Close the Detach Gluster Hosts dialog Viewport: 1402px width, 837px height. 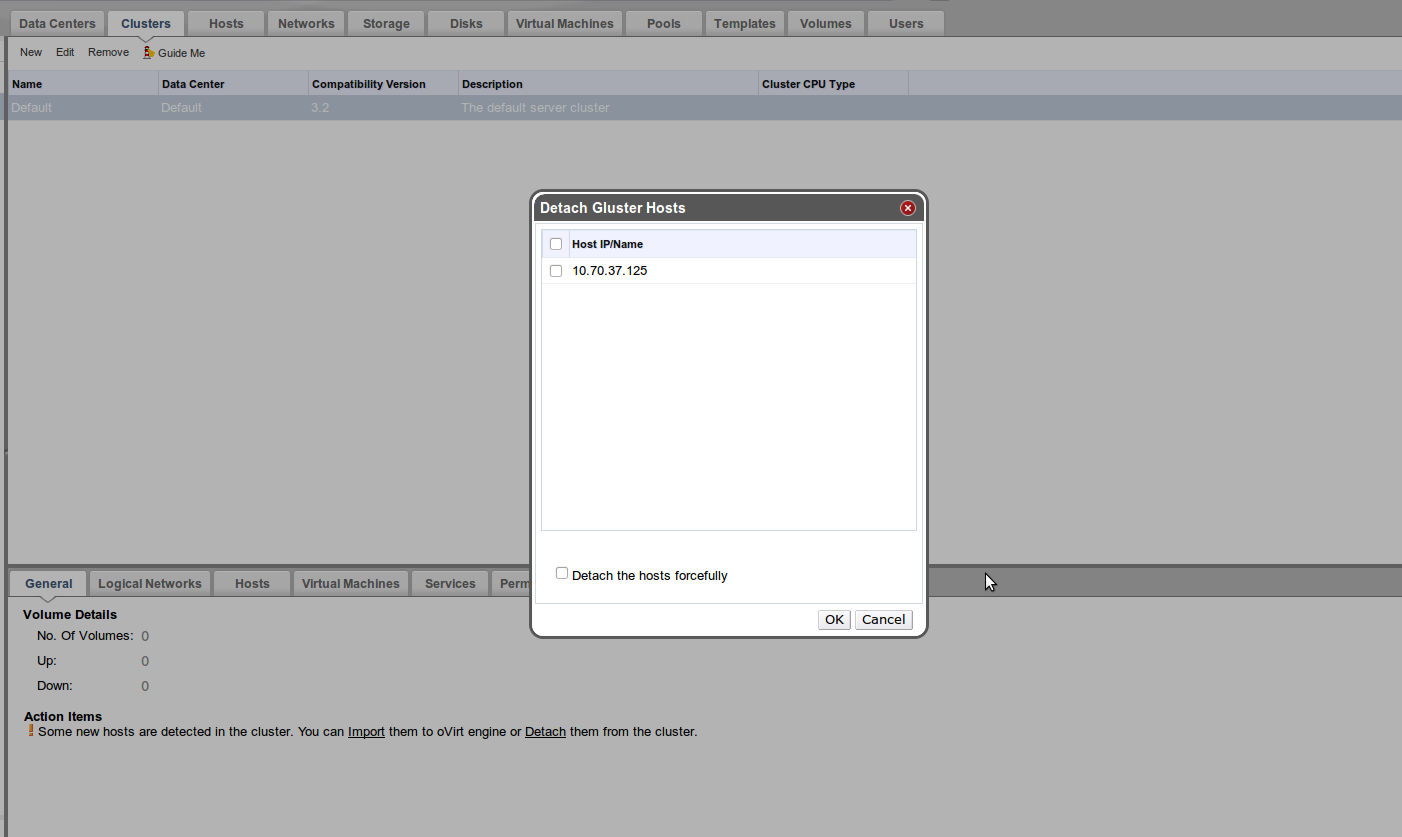coord(908,208)
